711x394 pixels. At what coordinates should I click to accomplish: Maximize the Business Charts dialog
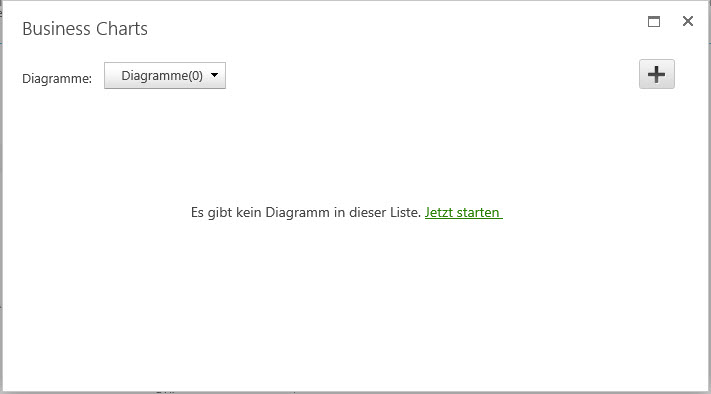tap(654, 21)
